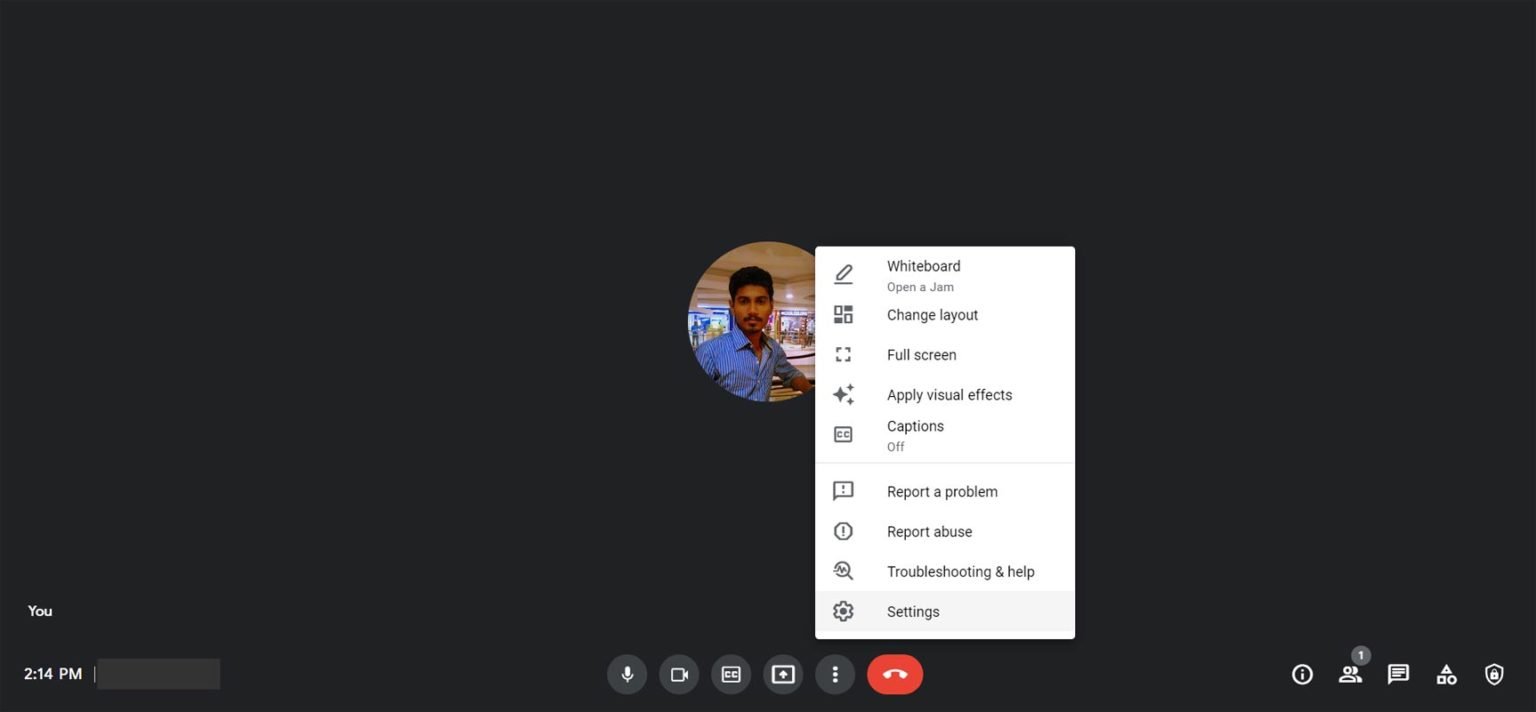
Task: Hang up the call
Action: [x=894, y=674]
